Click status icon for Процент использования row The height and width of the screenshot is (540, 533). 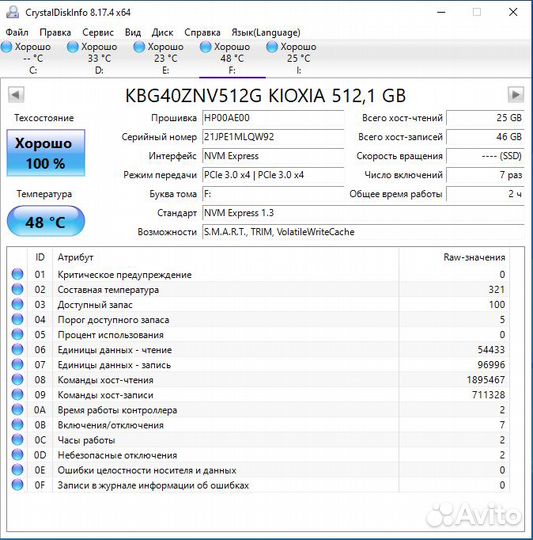(17, 335)
